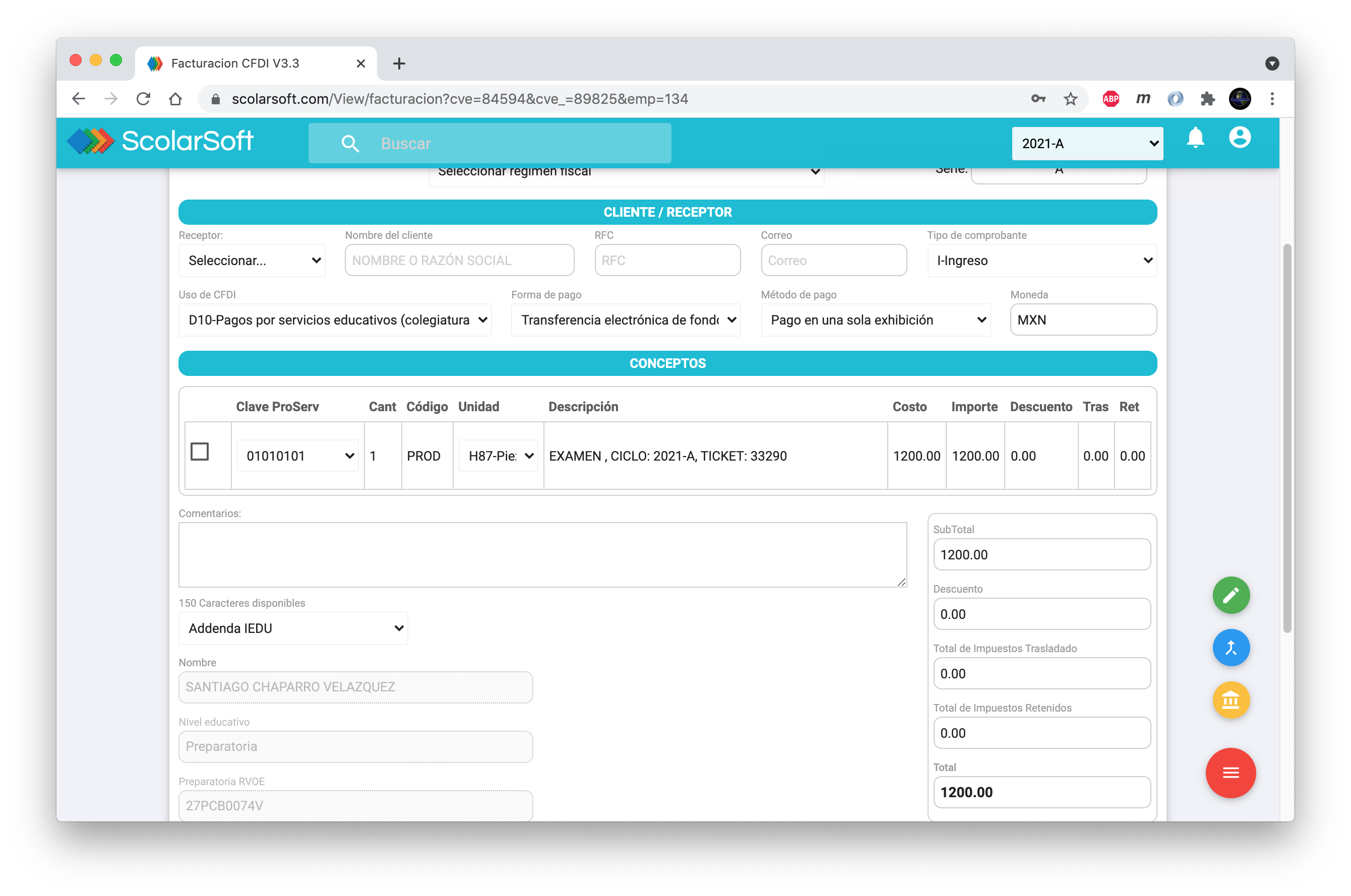Open the Clave ProServ 01010101 dropdown
Viewport: 1351px width, 896px height.
point(297,456)
